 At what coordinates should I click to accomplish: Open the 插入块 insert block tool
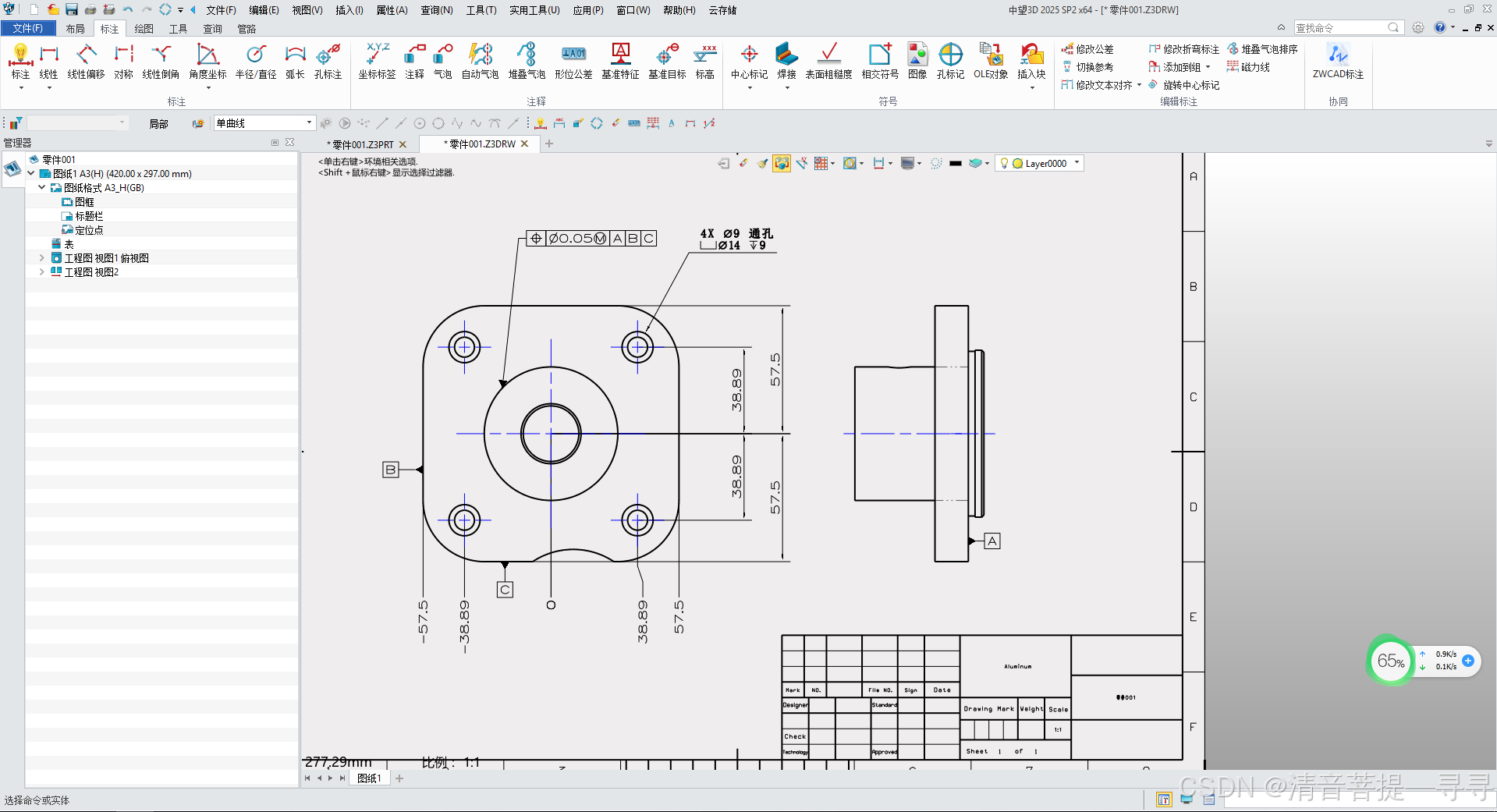pos(1031,62)
